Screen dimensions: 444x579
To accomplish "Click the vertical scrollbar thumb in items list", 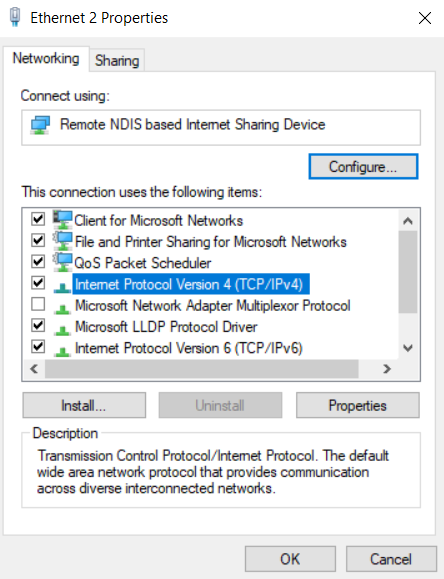I will pos(408,272).
